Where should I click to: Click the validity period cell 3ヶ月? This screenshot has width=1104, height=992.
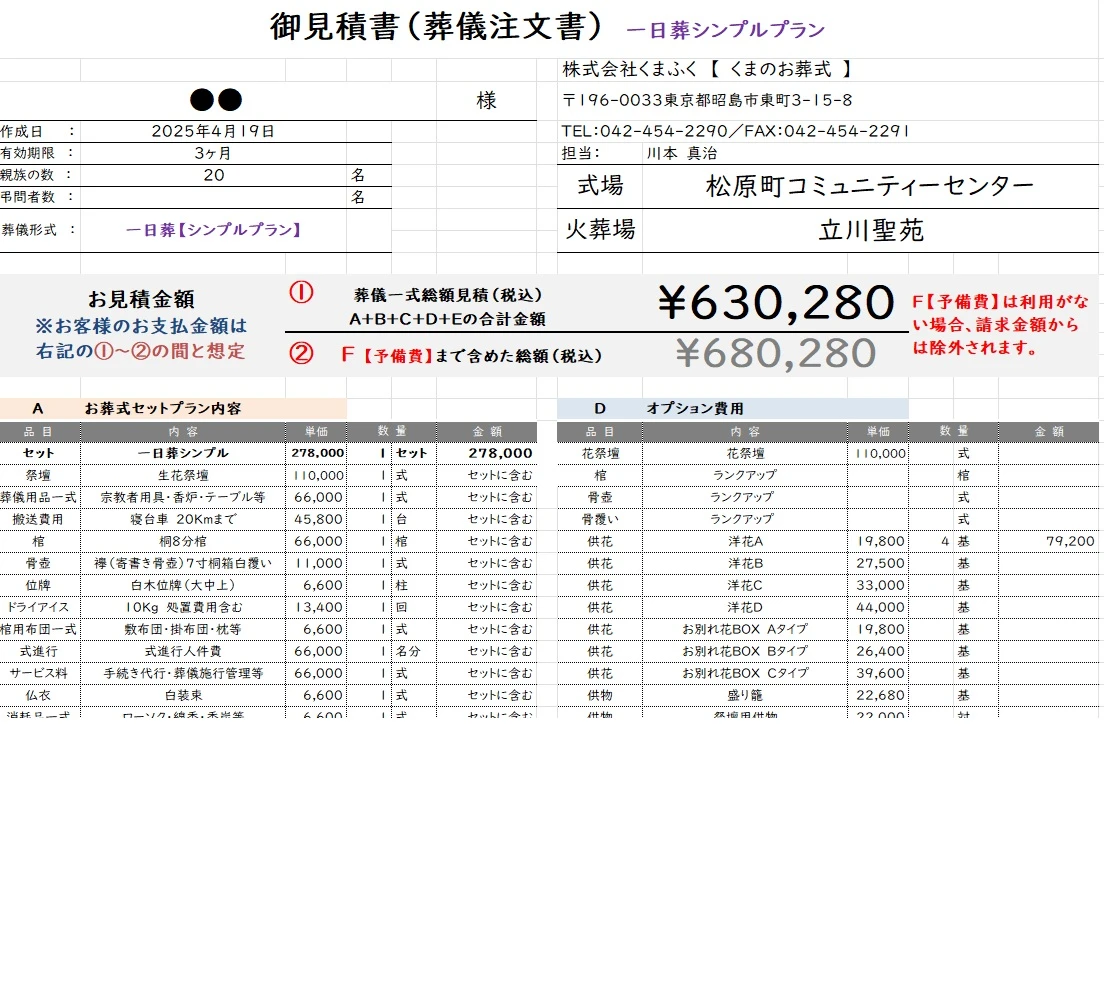213,153
